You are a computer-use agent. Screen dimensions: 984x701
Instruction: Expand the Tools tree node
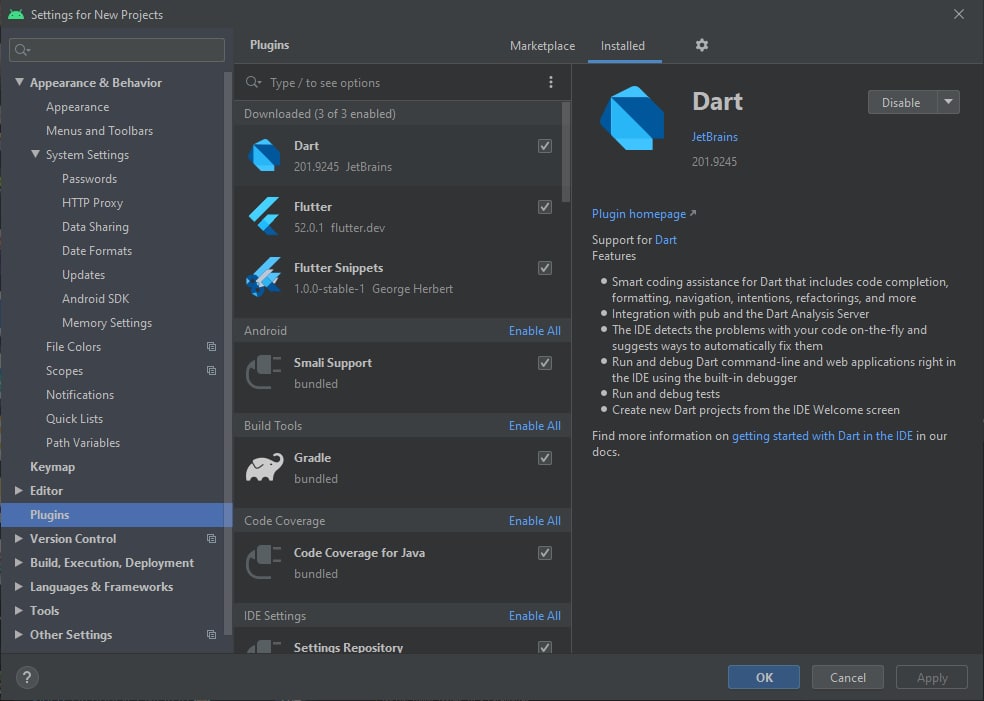coord(19,610)
